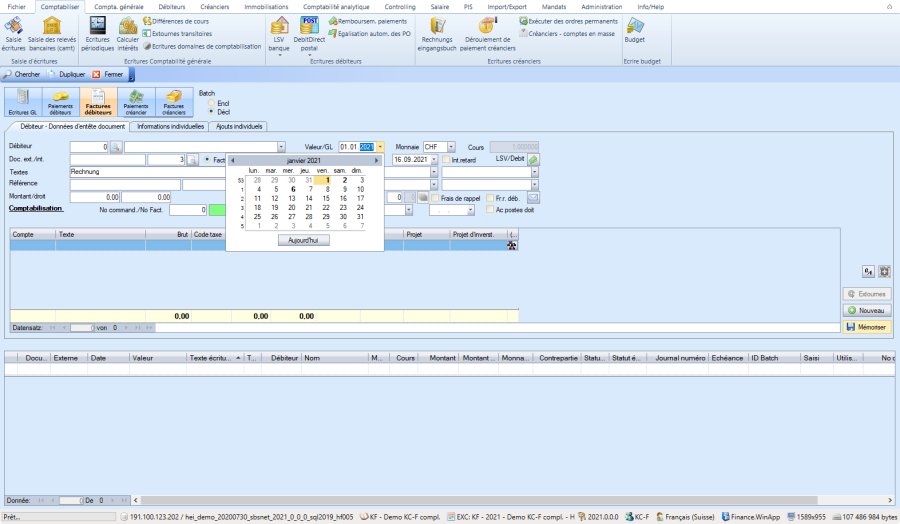Open the LSV banque dropdown arrow
This screenshot has height=524, width=900.
click(x=280, y=55)
